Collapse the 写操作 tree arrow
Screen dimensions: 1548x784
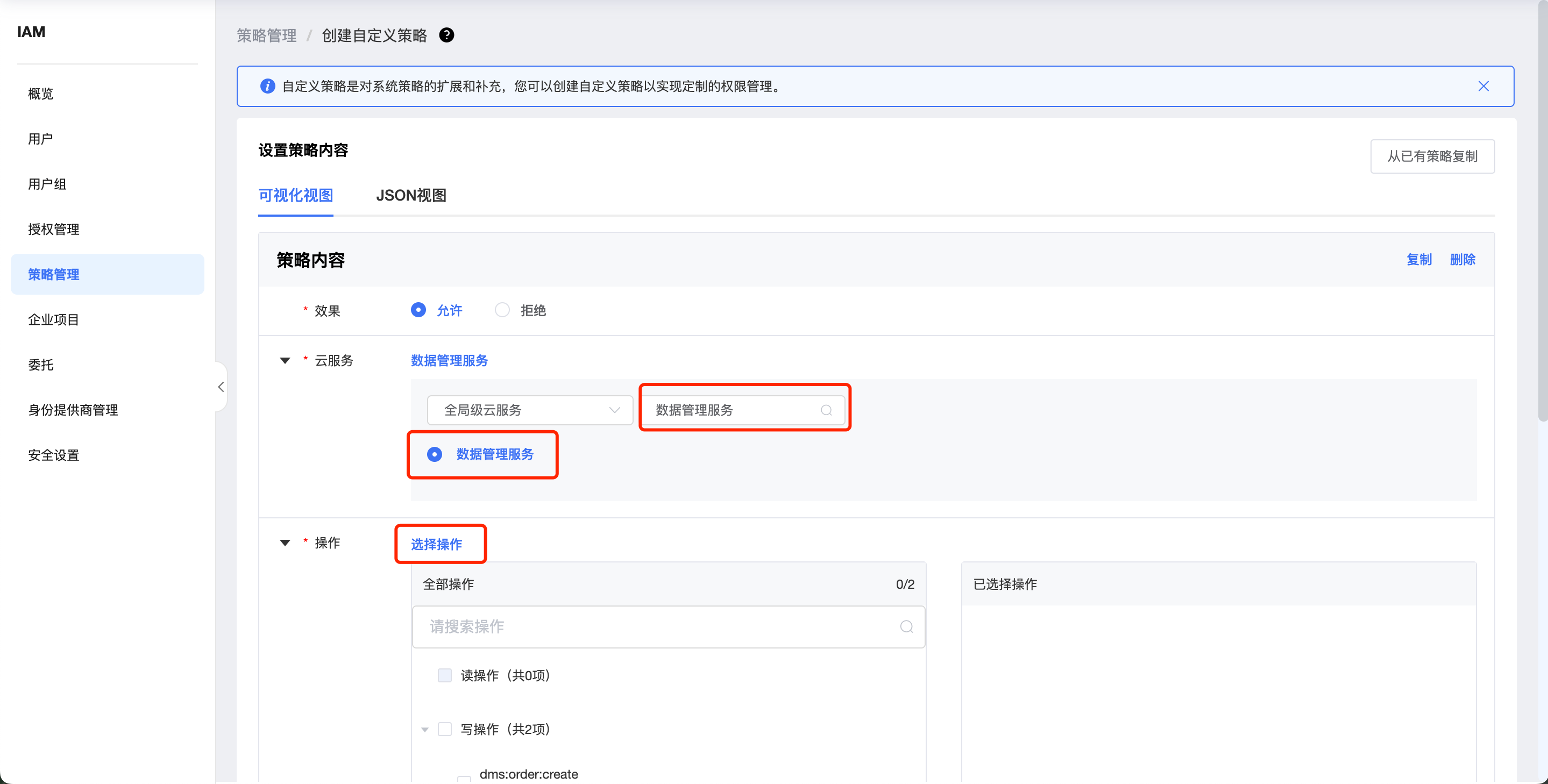[x=425, y=729]
